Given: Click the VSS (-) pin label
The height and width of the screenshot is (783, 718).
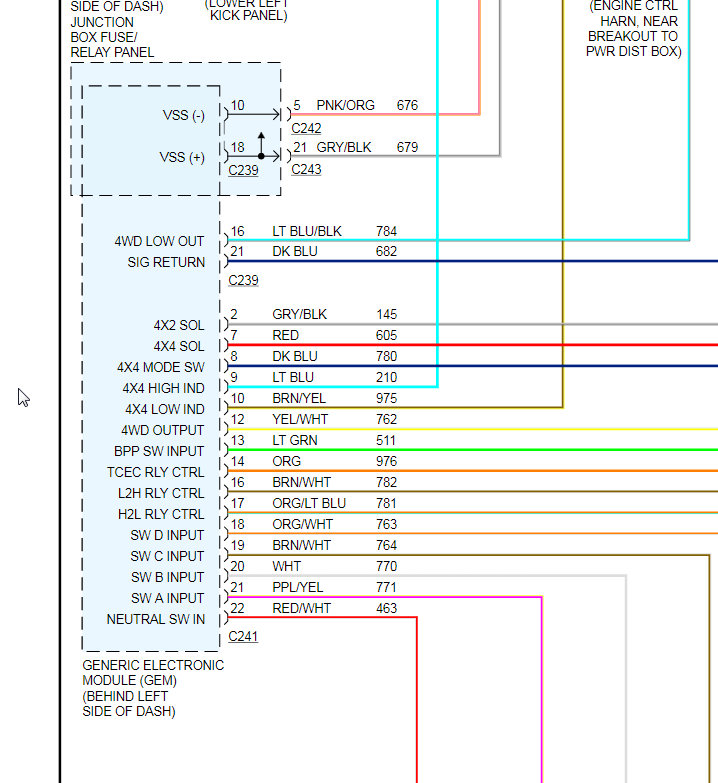Looking at the screenshot, I should tap(184, 115).
